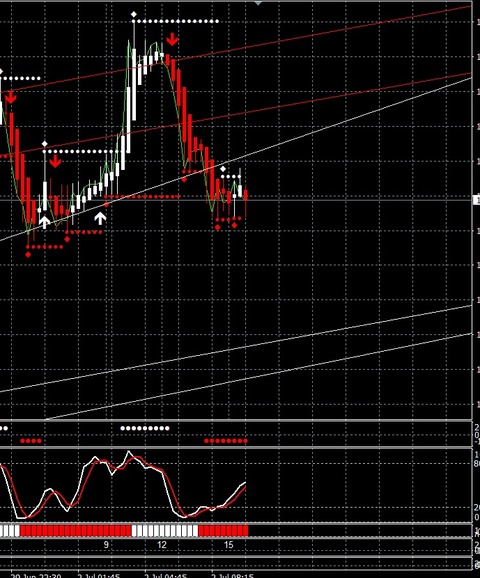Click the "15" label under histogram

point(229,545)
